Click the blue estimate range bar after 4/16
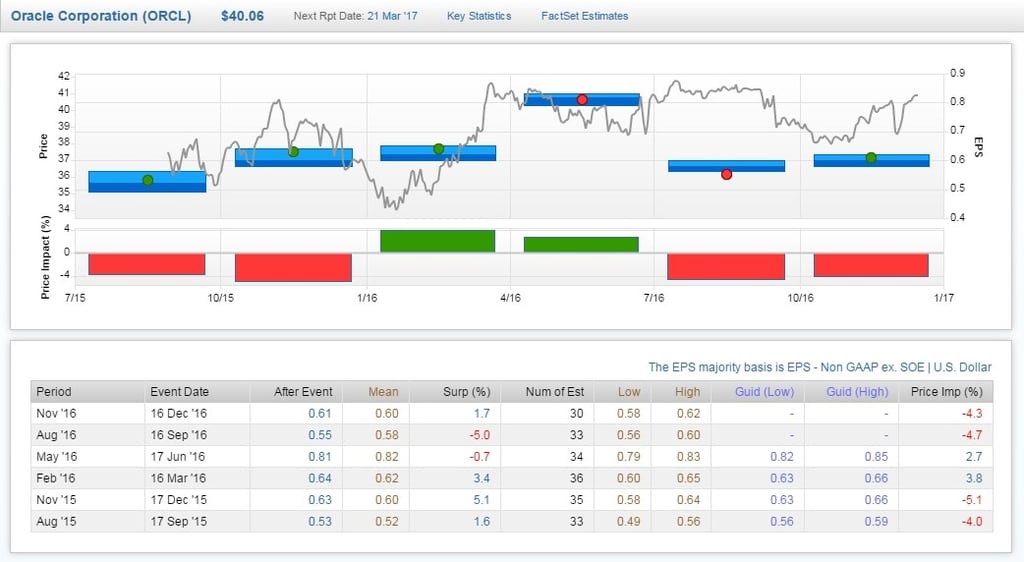This screenshot has height=562, width=1024. pyautogui.click(x=582, y=100)
